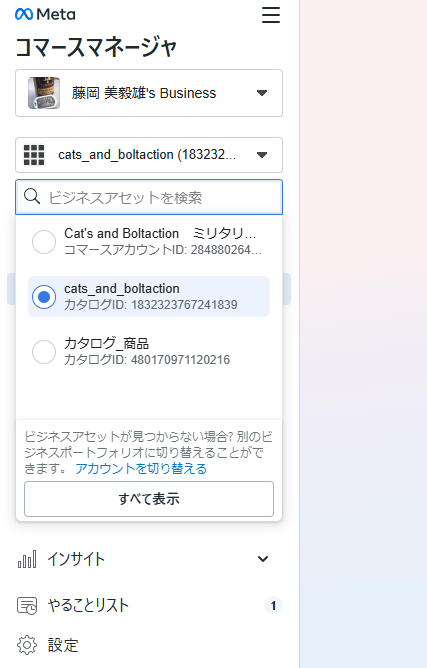427x668 pixels.
Task: Click the to-do list icon
Action: click(x=27, y=605)
